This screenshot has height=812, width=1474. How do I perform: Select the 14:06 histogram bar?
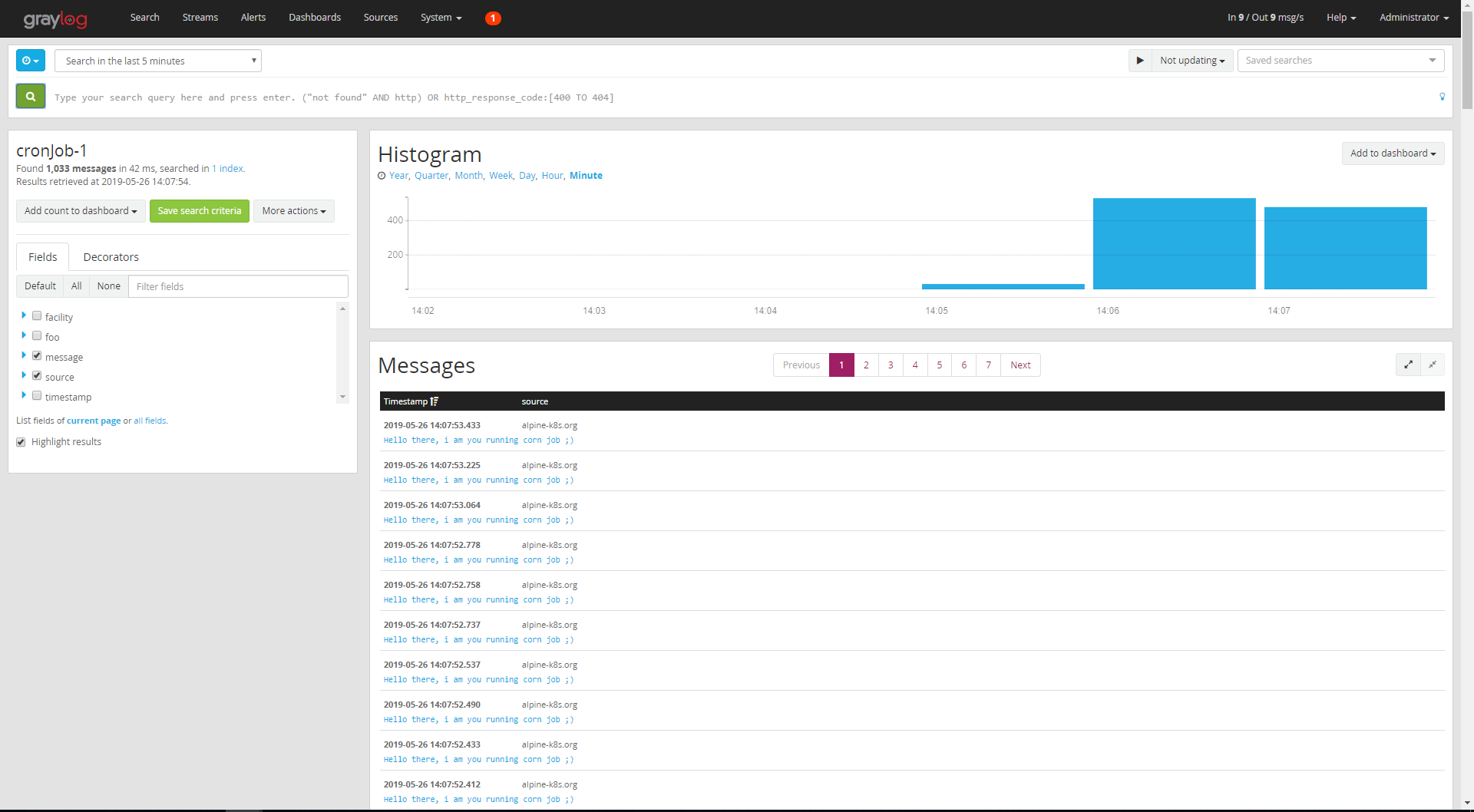[1174, 243]
